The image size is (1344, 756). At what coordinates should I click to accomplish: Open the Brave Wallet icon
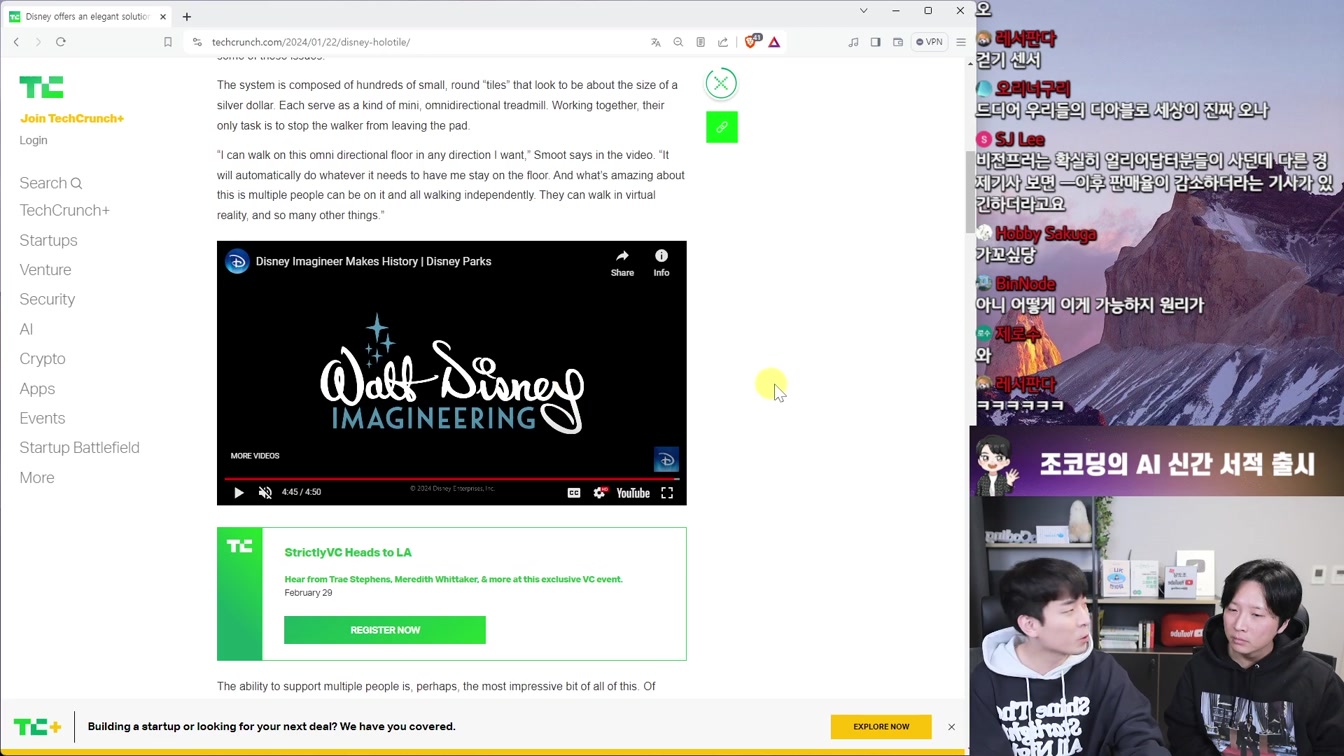898,42
